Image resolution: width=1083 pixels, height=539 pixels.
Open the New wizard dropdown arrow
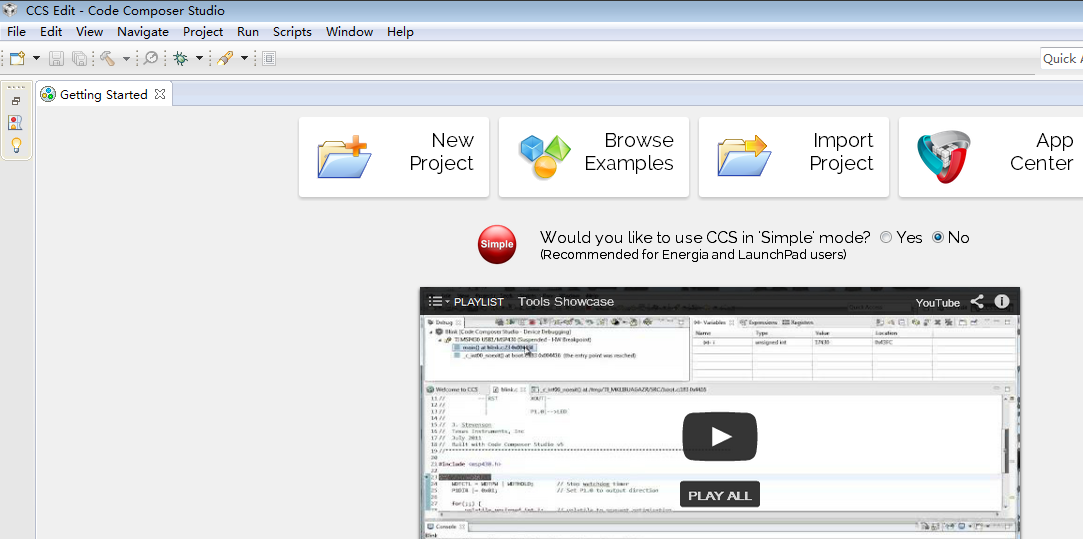tap(37, 59)
